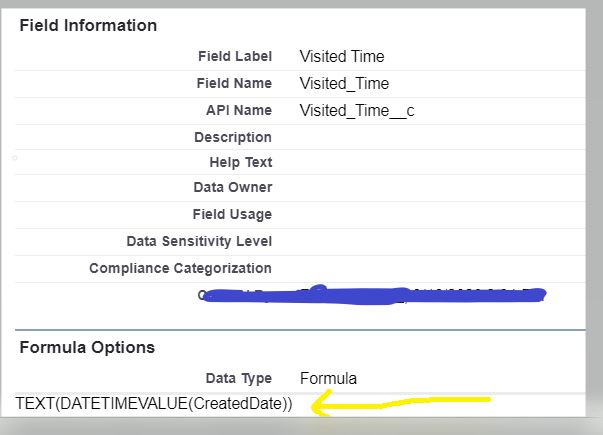Click the Compliance Categorization label

(180, 268)
